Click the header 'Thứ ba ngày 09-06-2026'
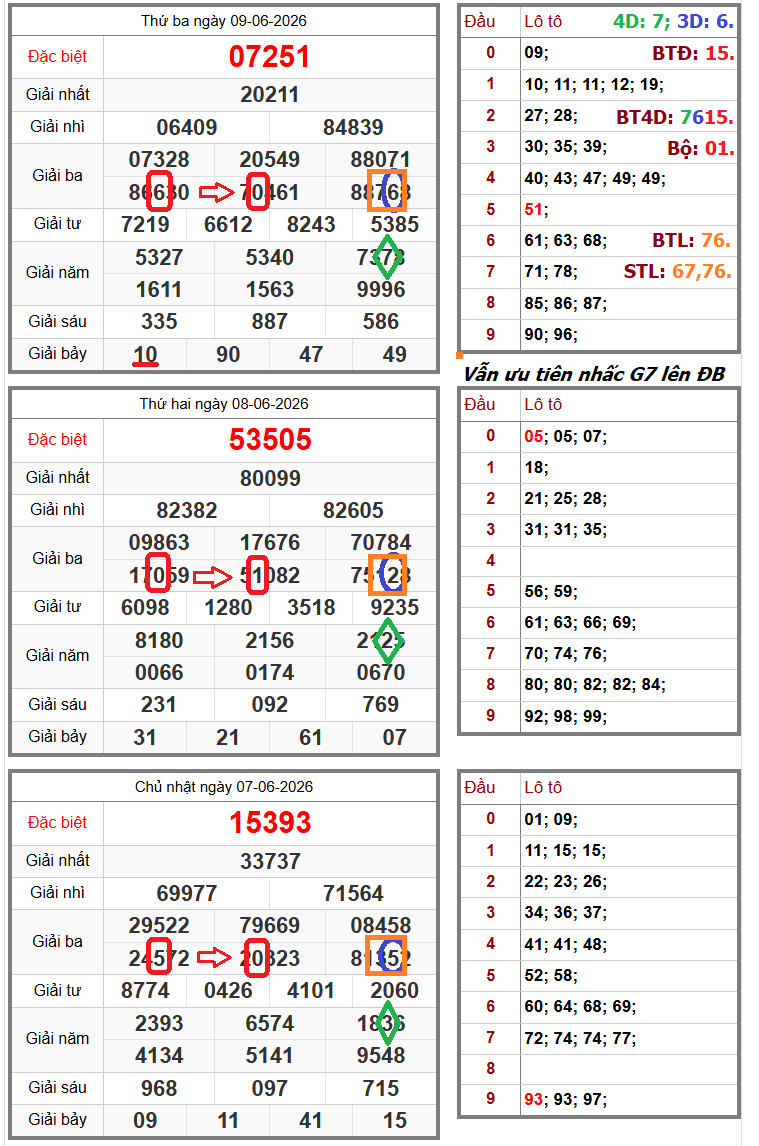759x1146 pixels. click(x=224, y=20)
